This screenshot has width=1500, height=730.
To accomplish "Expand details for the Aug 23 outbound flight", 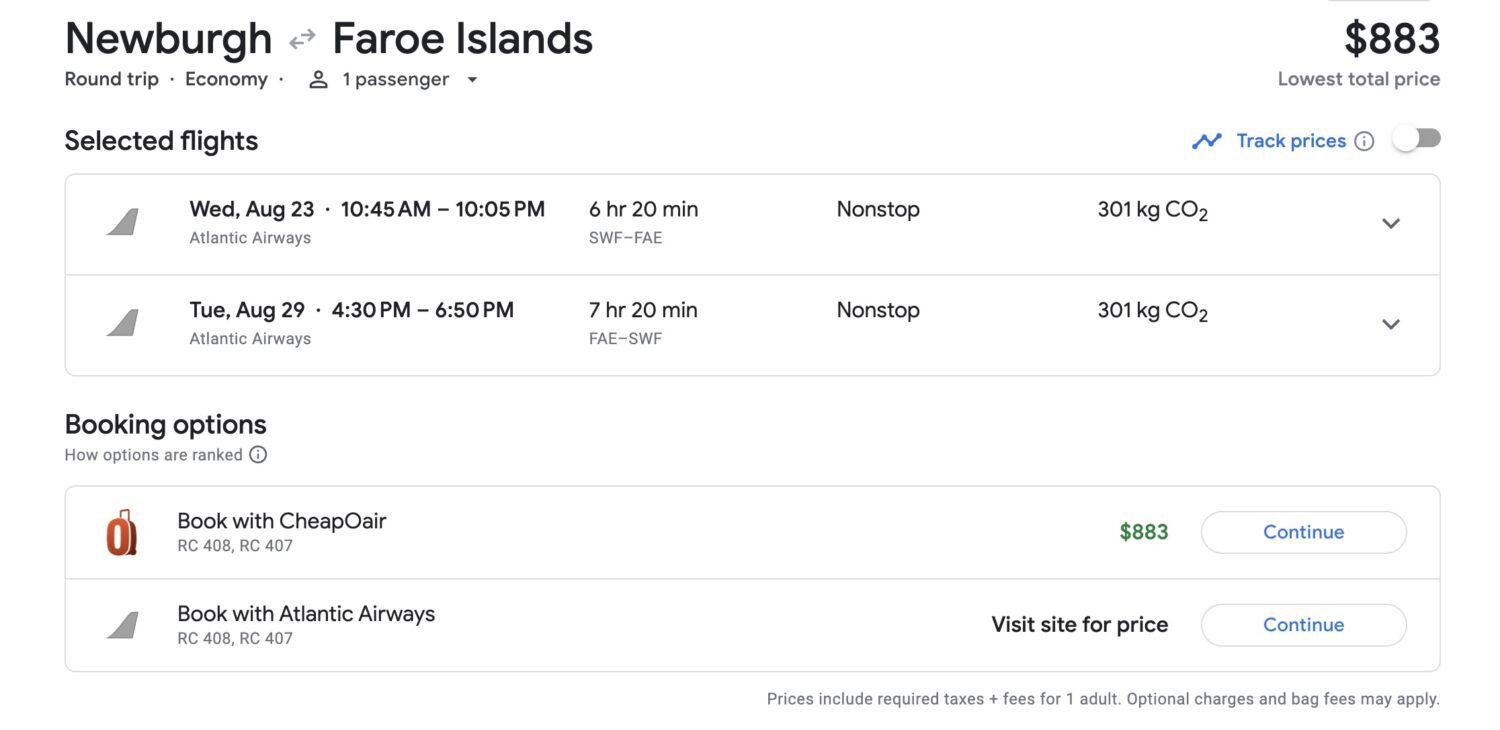I will pos(1390,224).
